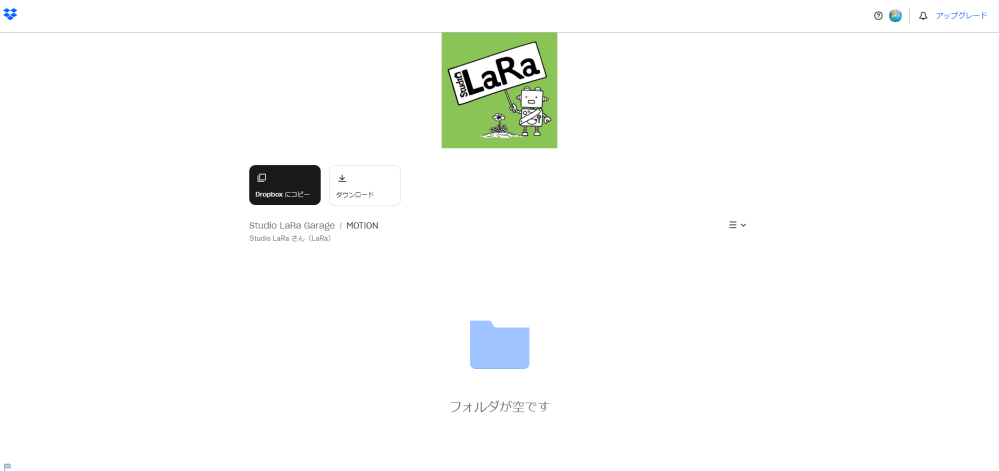Select the MOTION breadcrumb item
Viewport: 999px width, 471px height.
click(x=362, y=226)
